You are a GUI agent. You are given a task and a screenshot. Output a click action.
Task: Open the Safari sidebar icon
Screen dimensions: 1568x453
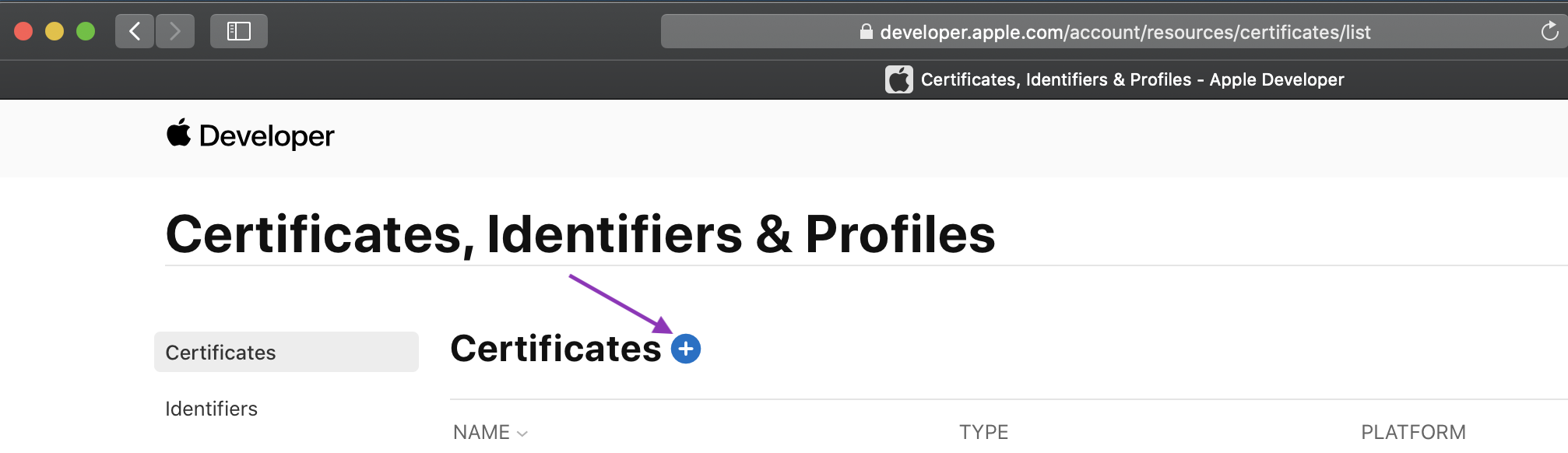click(239, 31)
